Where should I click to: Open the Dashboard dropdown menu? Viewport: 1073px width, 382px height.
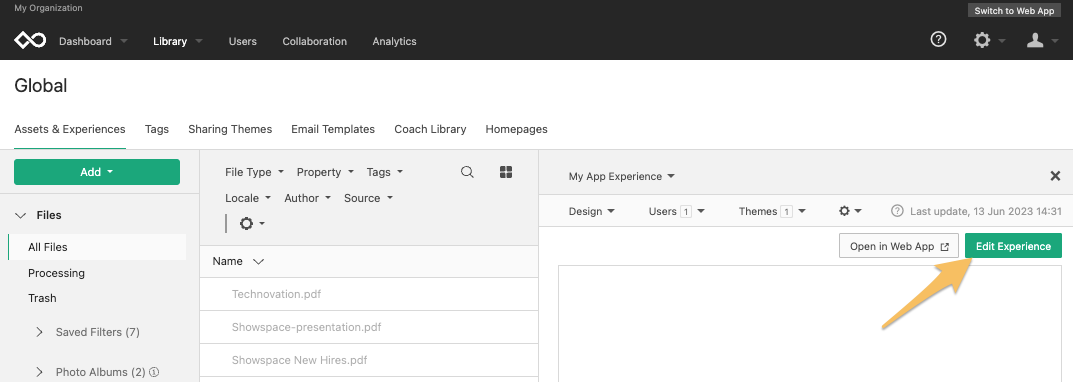click(x=93, y=41)
